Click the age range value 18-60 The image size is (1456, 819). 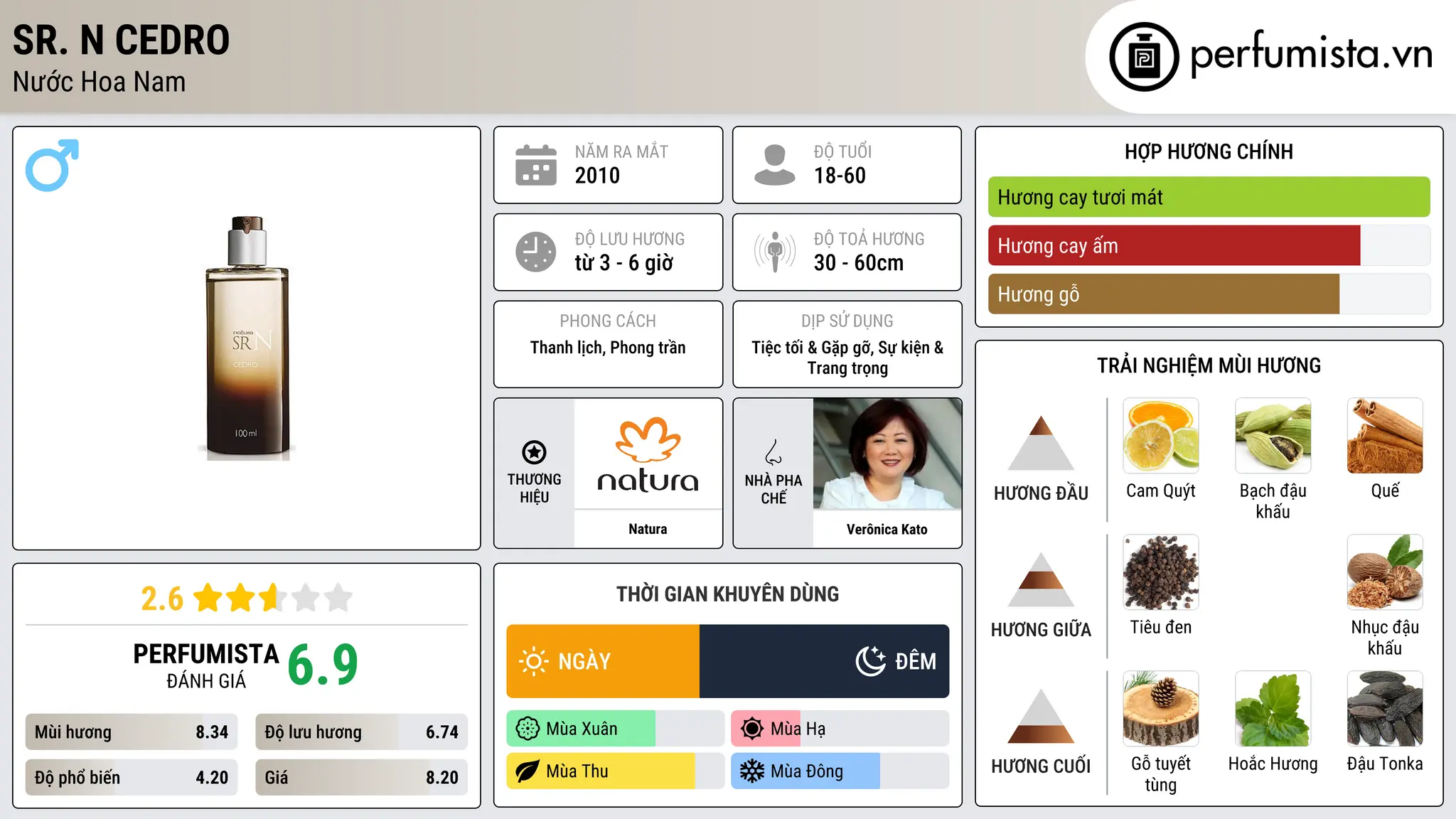point(840,176)
